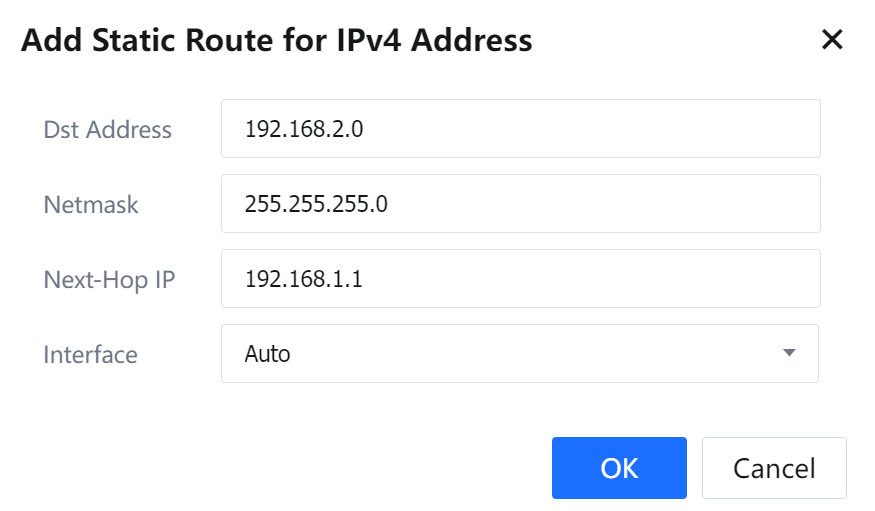Click the Interface label

(91, 353)
